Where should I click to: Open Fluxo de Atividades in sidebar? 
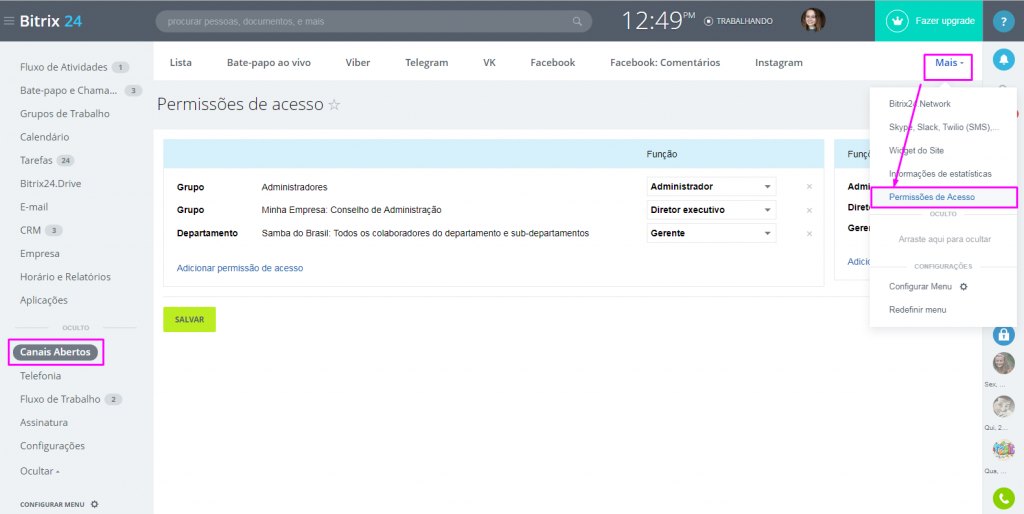point(63,67)
